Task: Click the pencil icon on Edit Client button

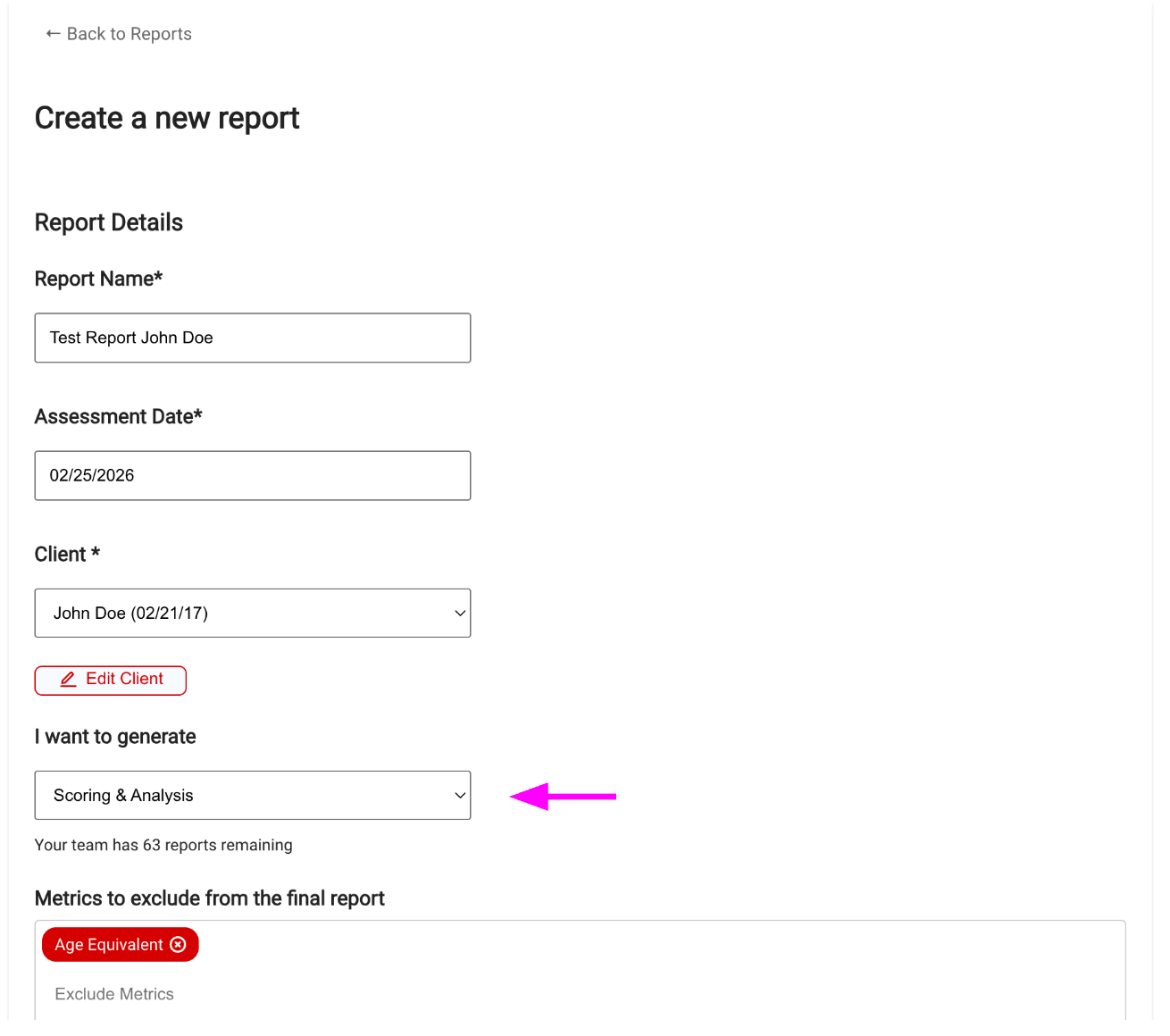Action: [69, 680]
